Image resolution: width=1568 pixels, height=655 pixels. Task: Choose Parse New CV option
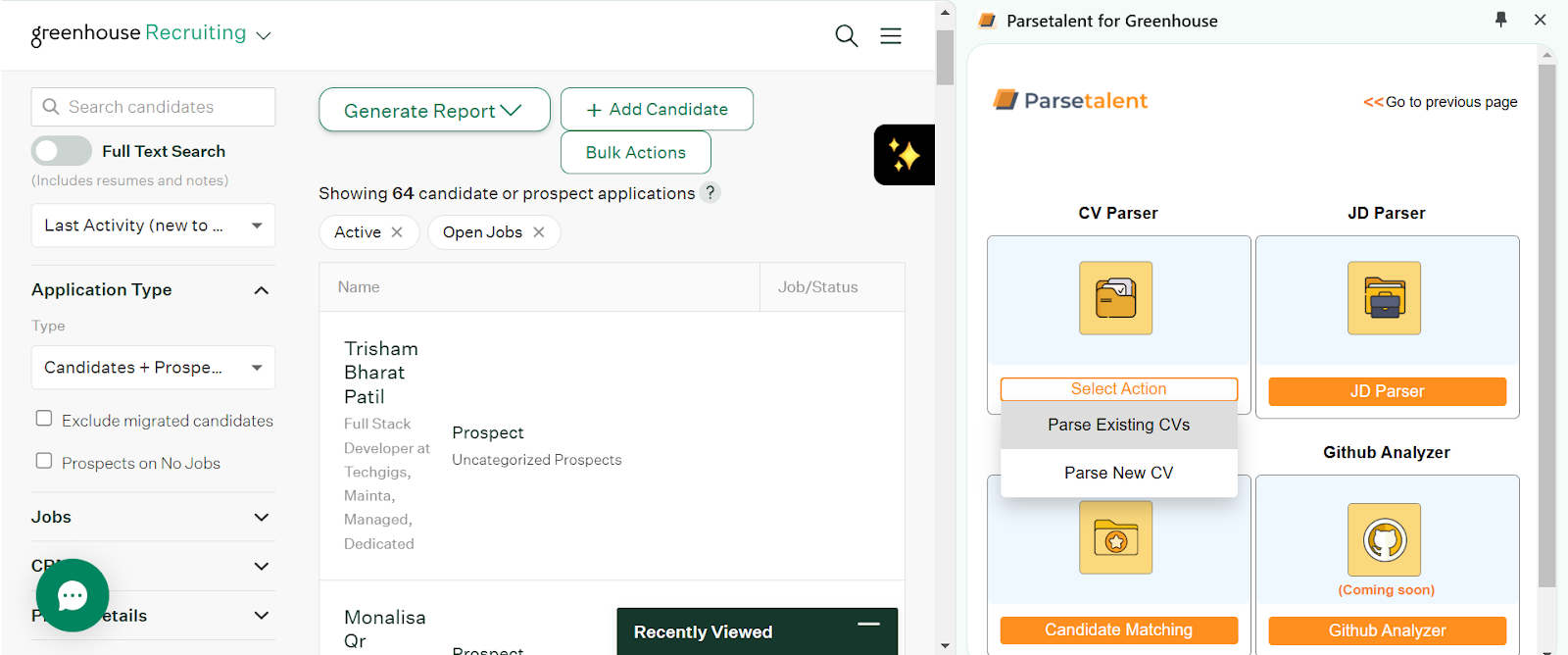click(1119, 473)
